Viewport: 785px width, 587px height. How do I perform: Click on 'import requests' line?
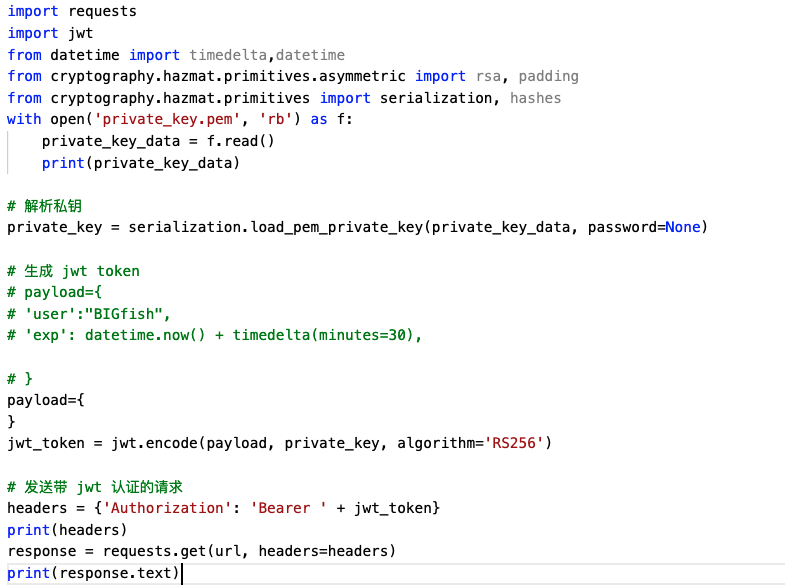(x=72, y=12)
